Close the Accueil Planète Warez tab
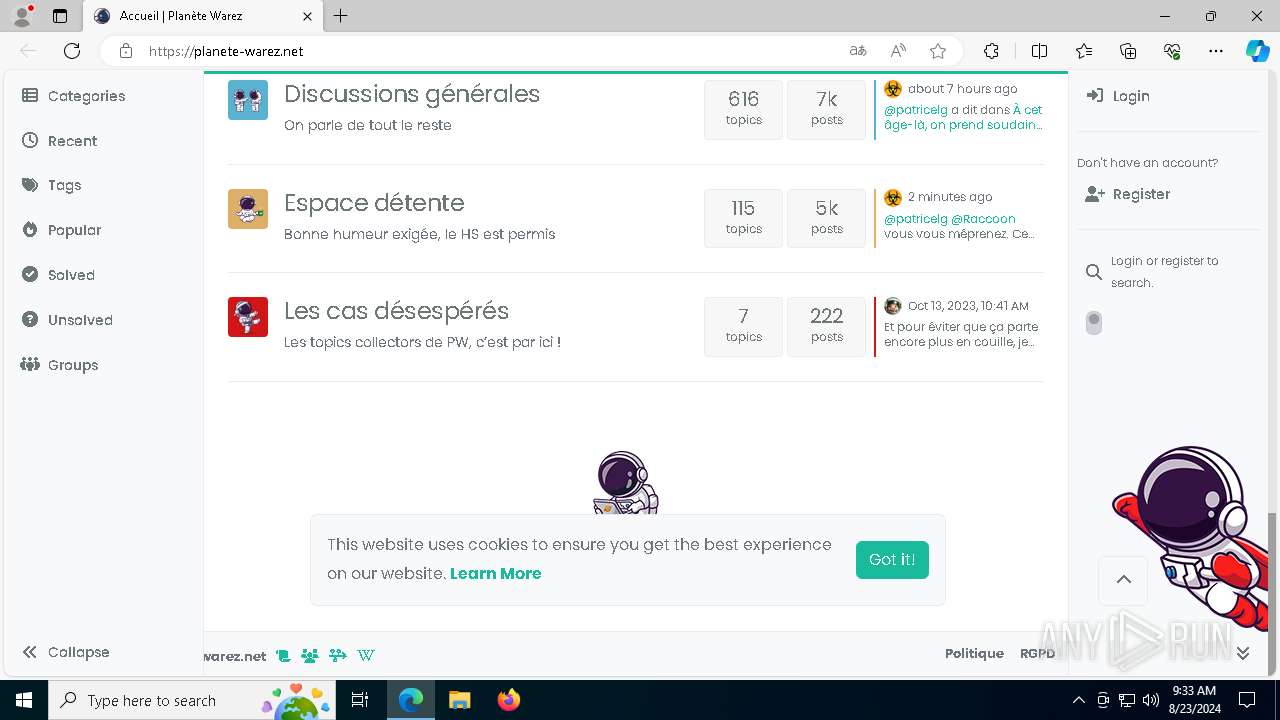Screen dimensions: 1280x720 [308, 16]
